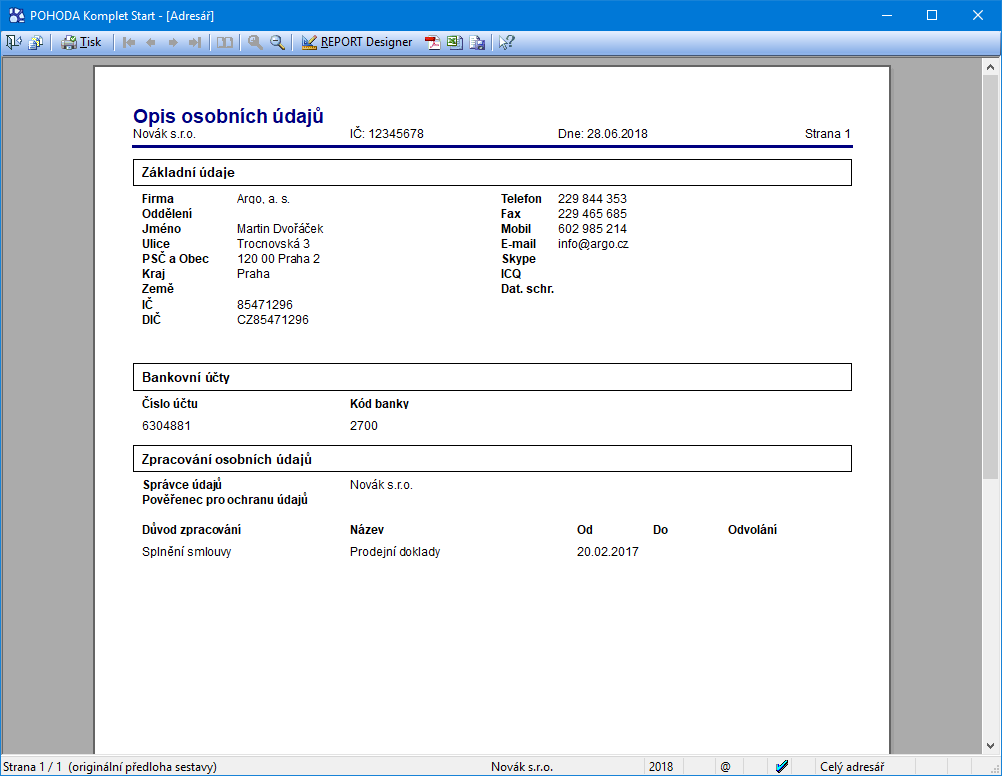This screenshot has height=776, width=1002.
Task: Click the bank code 2700
Action: coord(364,426)
